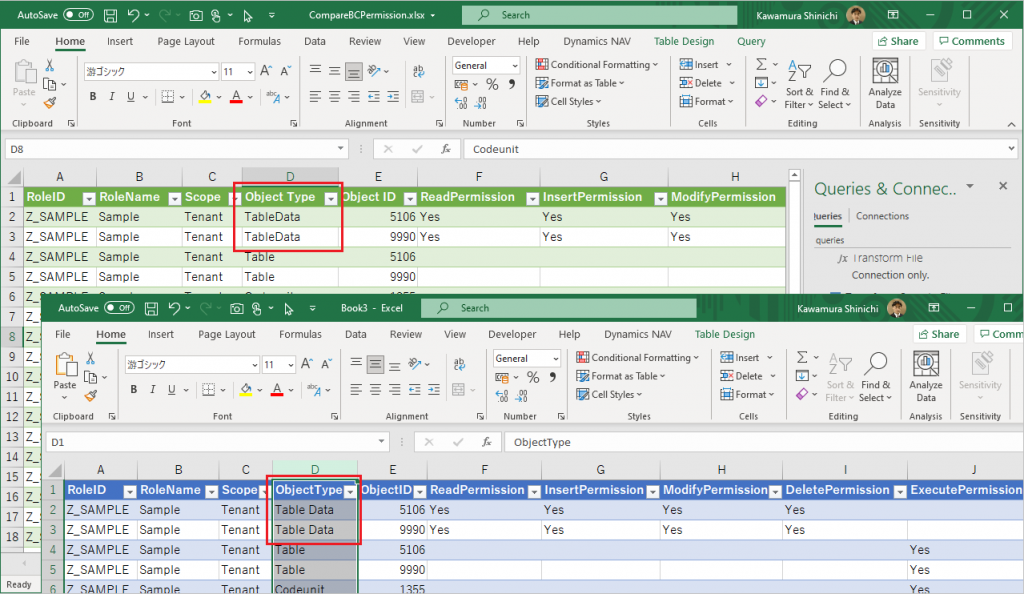Select Format Painter brush in CompareBCPermission ribbon
The height and width of the screenshot is (594, 1024).
point(50,102)
